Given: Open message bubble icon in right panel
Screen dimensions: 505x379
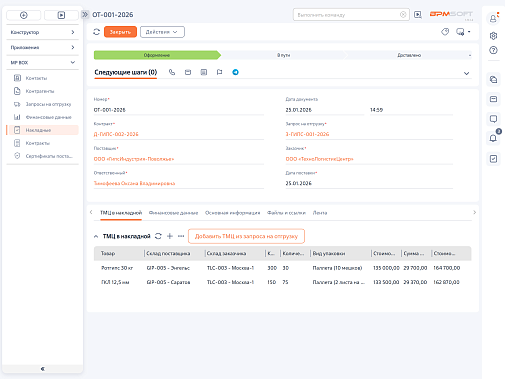Looking at the screenshot, I should coord(493,119).
